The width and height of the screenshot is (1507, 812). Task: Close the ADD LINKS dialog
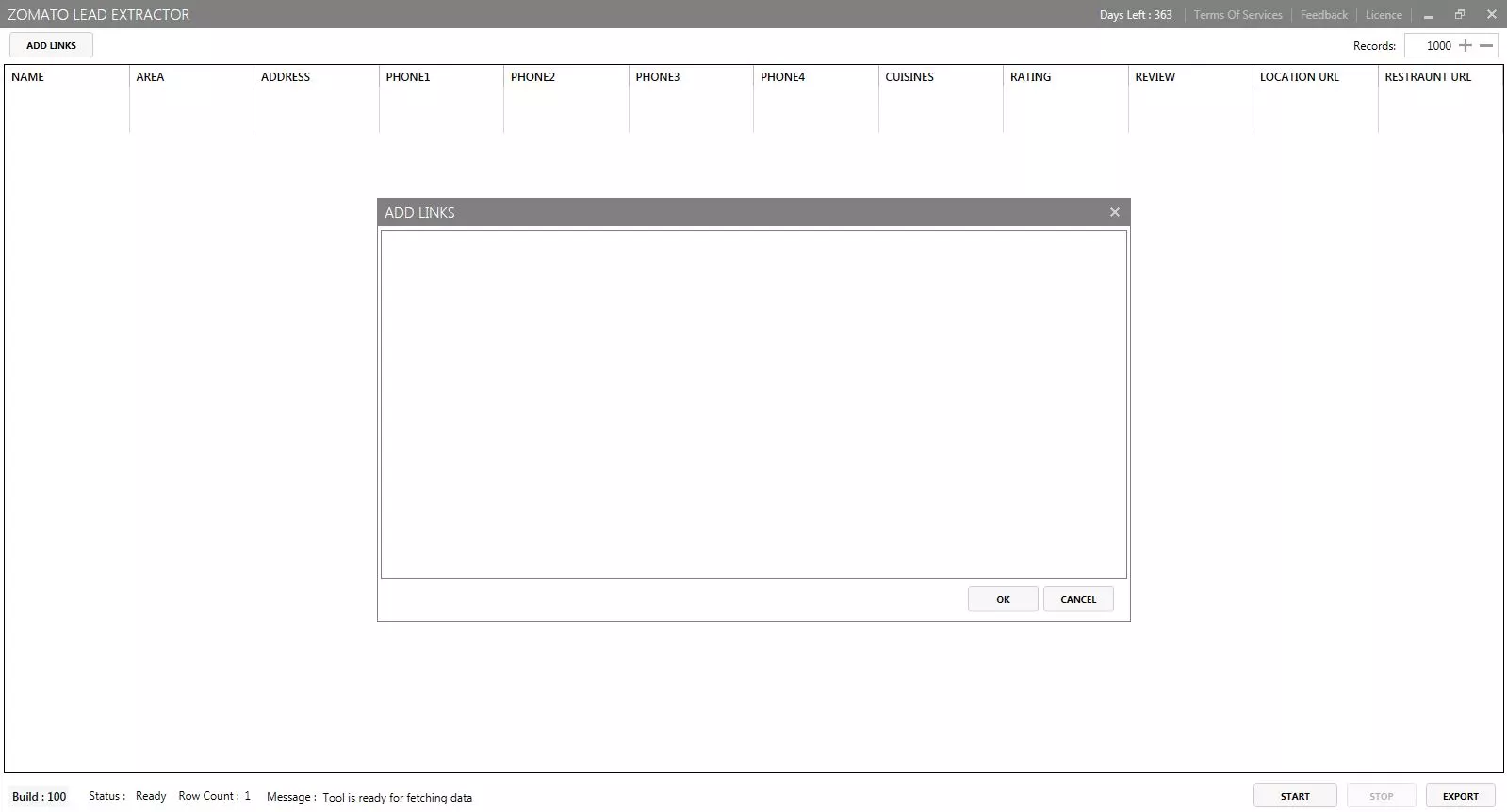point(1115,212)
